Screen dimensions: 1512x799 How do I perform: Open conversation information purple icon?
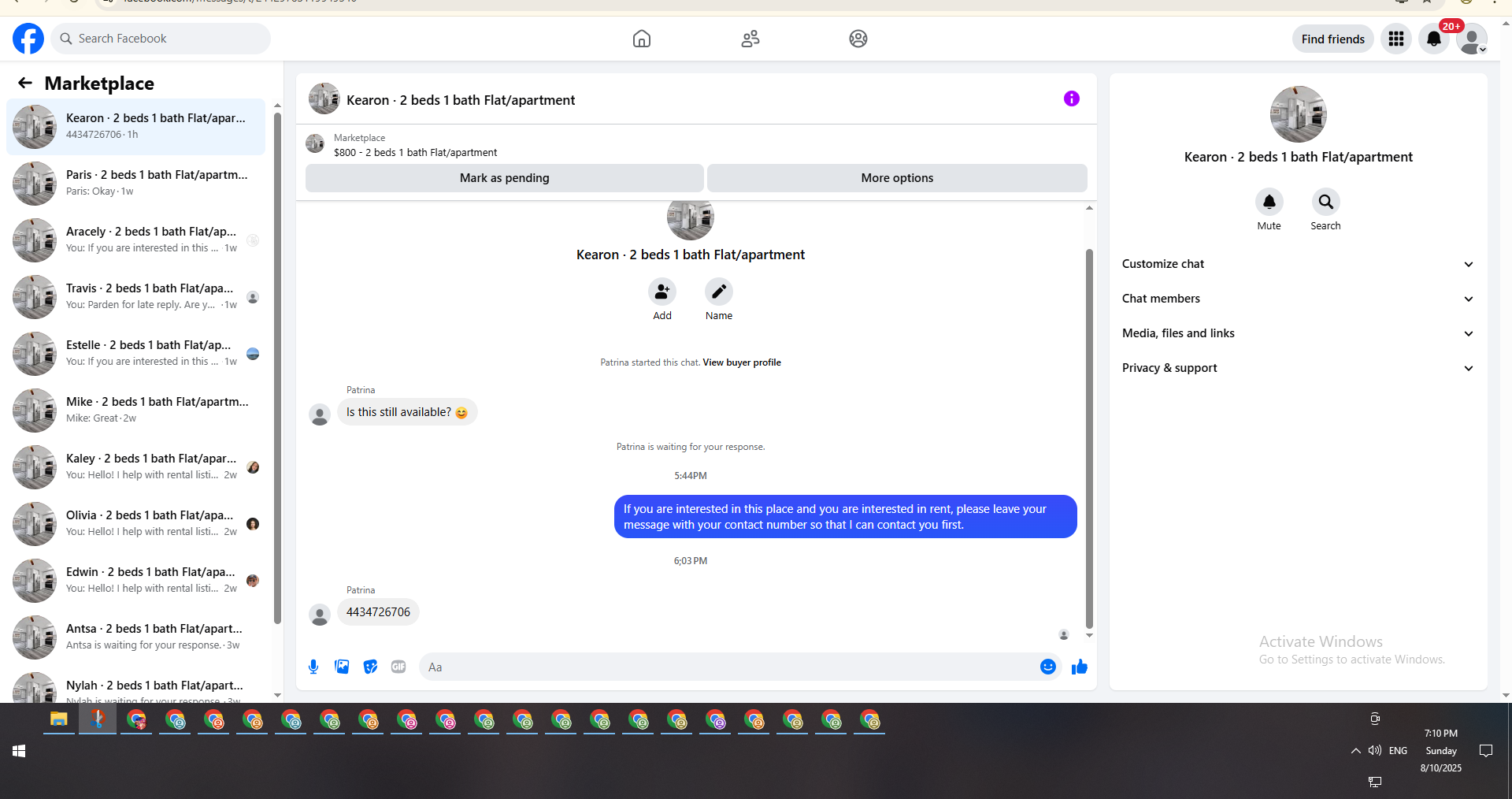coord(1072,98)
